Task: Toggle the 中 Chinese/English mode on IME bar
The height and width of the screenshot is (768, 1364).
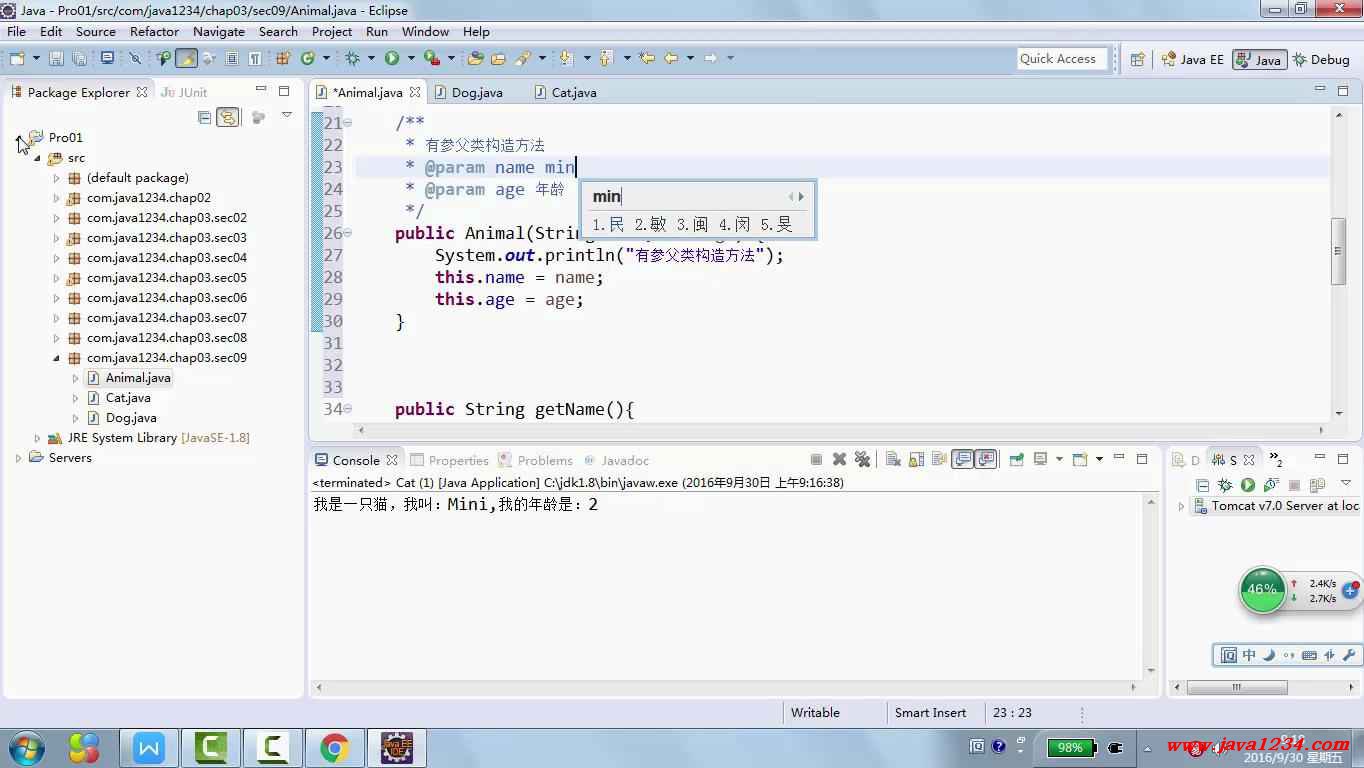Action: (1249, 655)
